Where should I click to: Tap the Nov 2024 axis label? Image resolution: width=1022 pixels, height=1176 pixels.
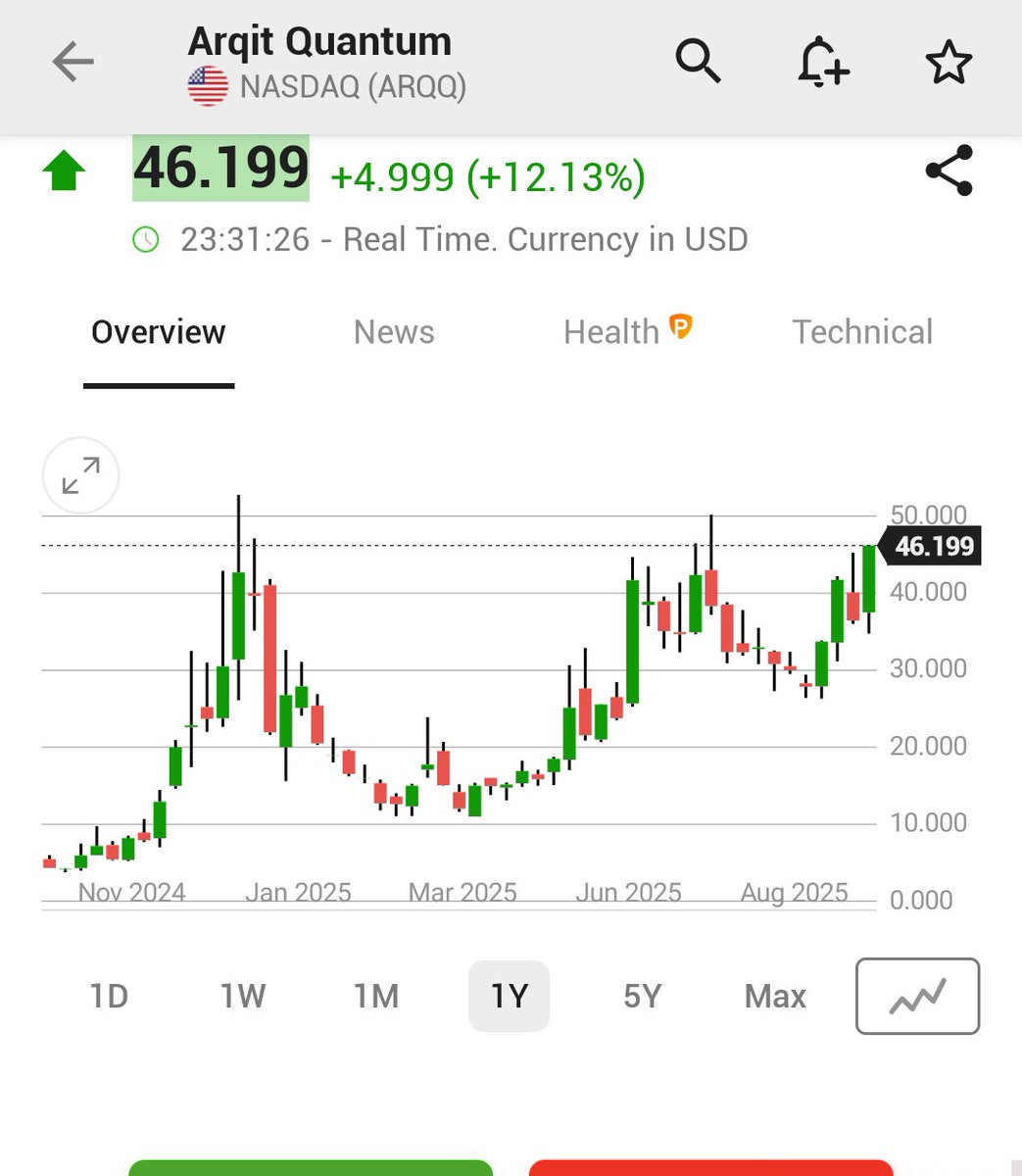click(x=131, y=893)
